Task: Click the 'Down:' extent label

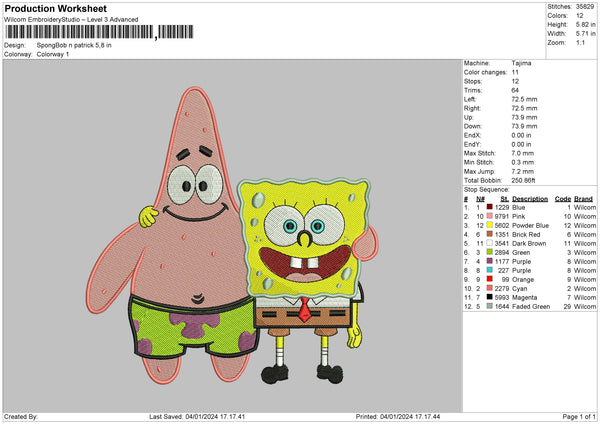Action: (x=473, y=126)
